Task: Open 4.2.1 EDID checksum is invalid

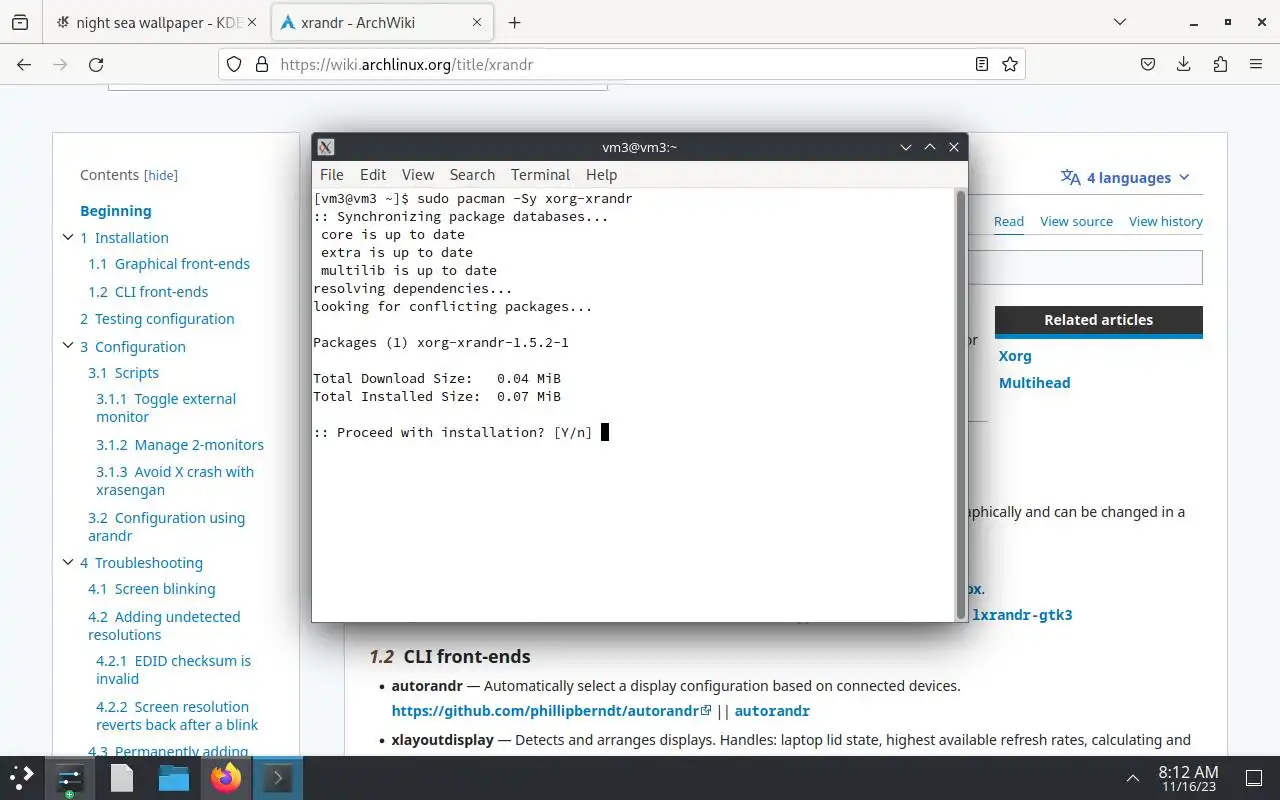Action: [x=173, y=670]
